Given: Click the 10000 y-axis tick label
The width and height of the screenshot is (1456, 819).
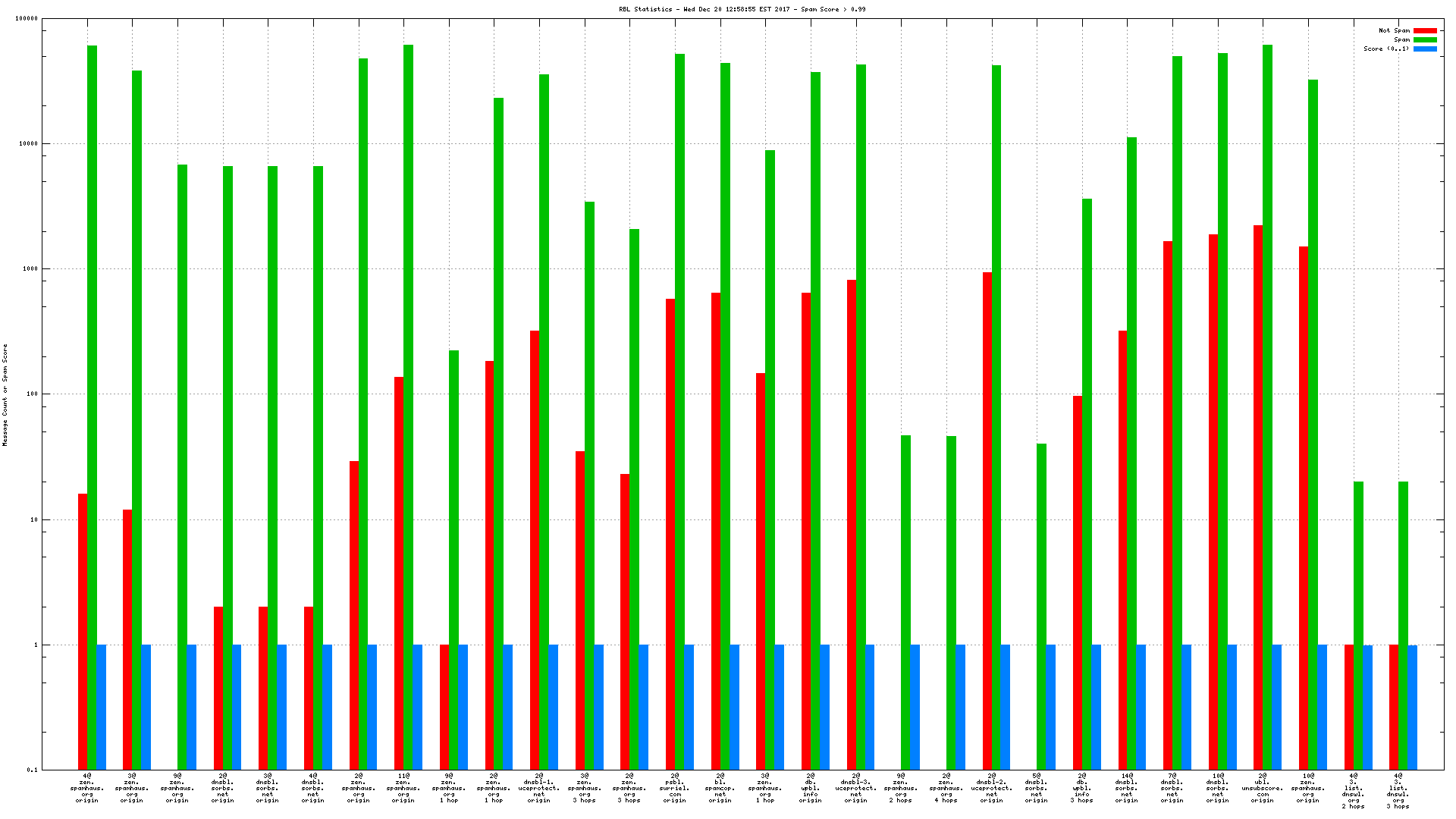Looking at the screenshot, I should coord(27,144).
